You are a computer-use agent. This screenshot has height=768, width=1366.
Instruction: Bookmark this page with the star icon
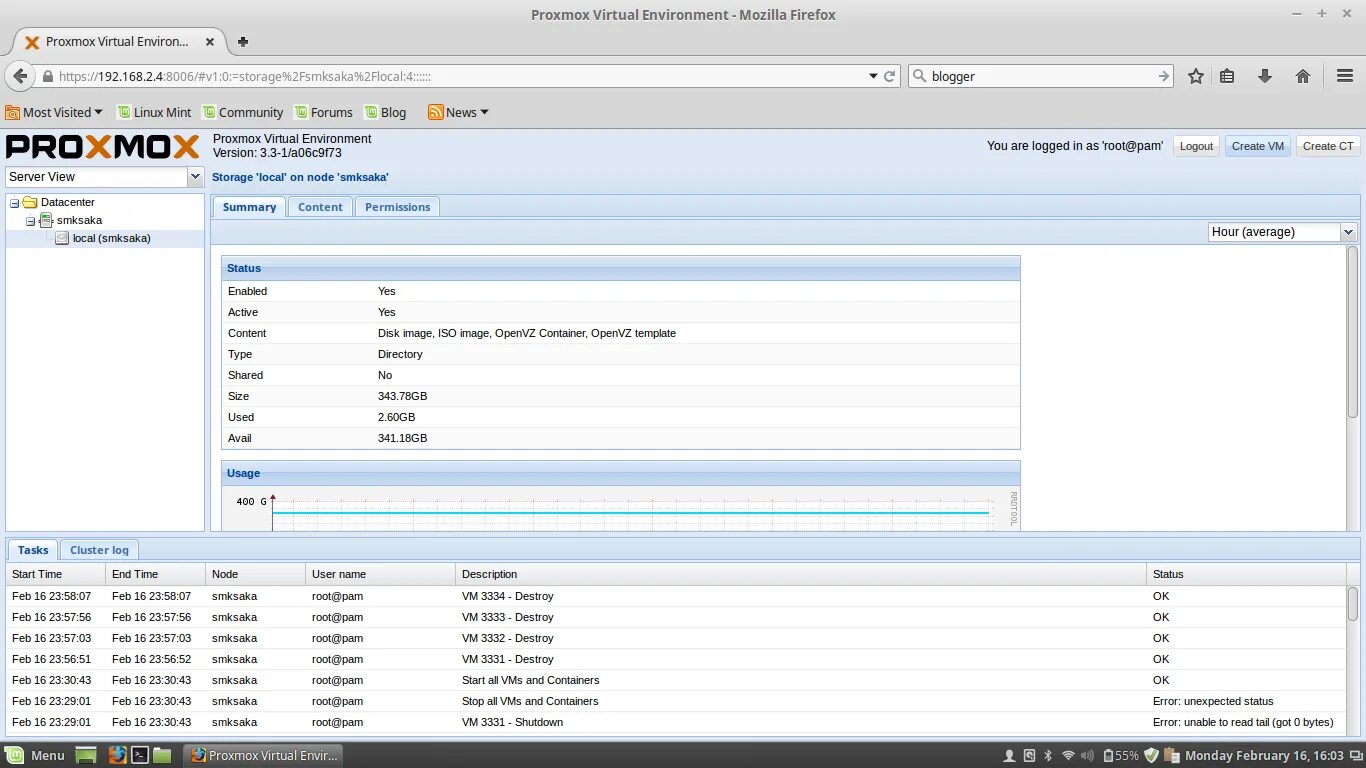(x=1195, y=76)
